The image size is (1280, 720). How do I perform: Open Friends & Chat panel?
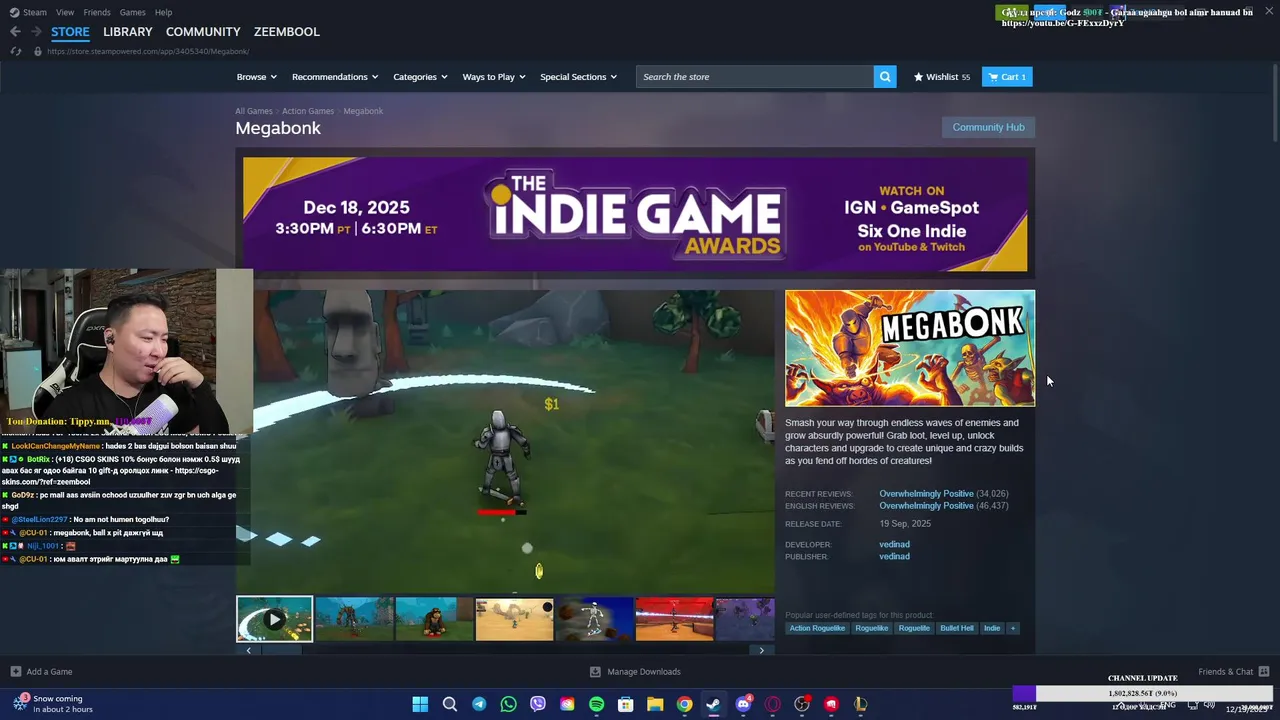(1233, 672)
